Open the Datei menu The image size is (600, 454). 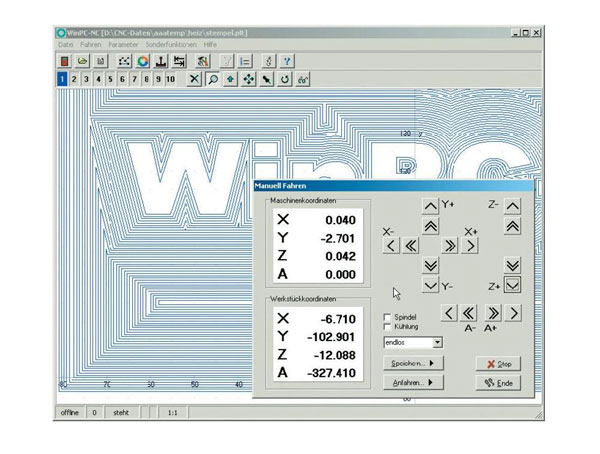65,45
